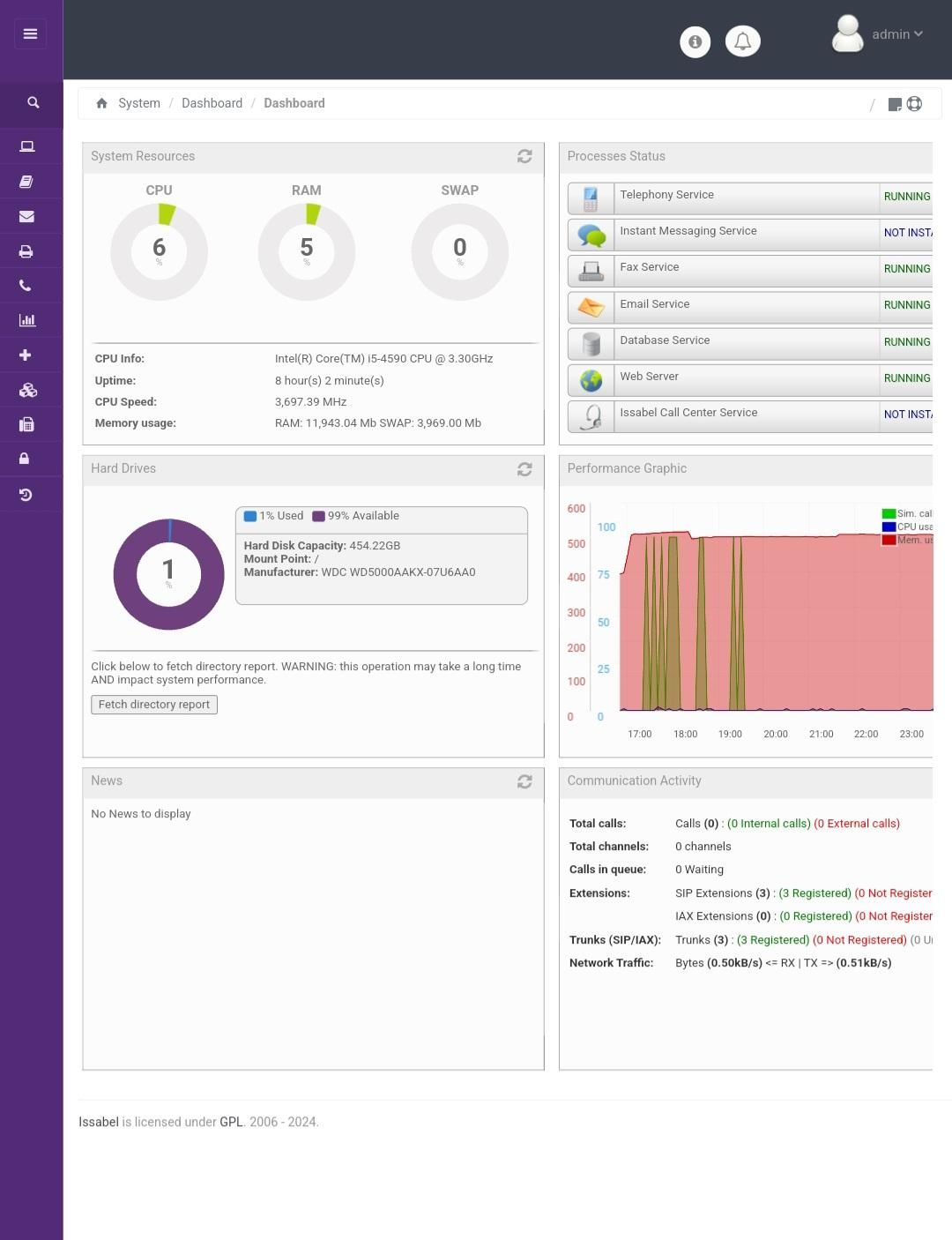Open the sticky note icon

[x=895, y=104]
